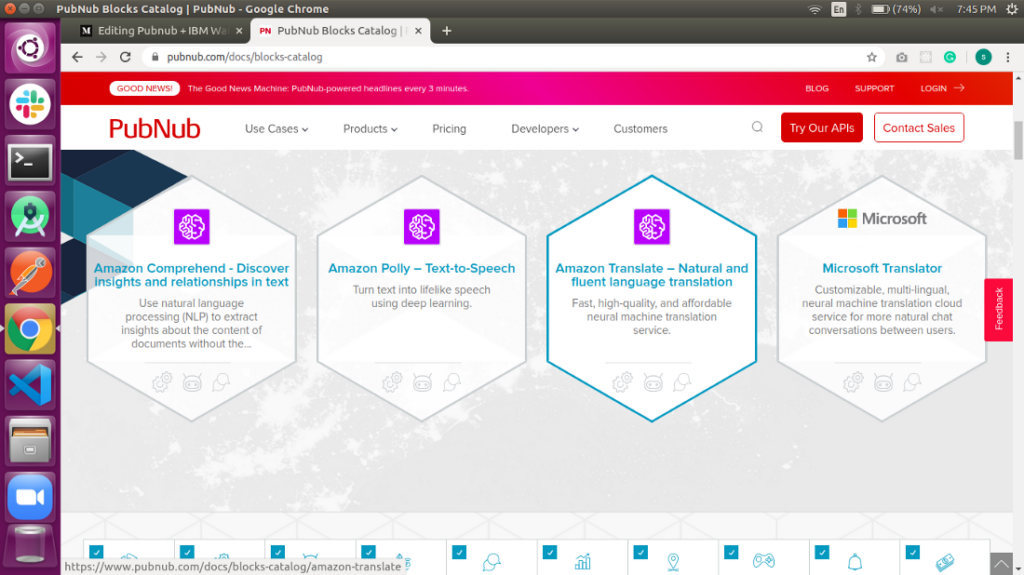Open the Microsoft Translator title link
This screenshot has height=575, width=1024.
tap(882, 268)
